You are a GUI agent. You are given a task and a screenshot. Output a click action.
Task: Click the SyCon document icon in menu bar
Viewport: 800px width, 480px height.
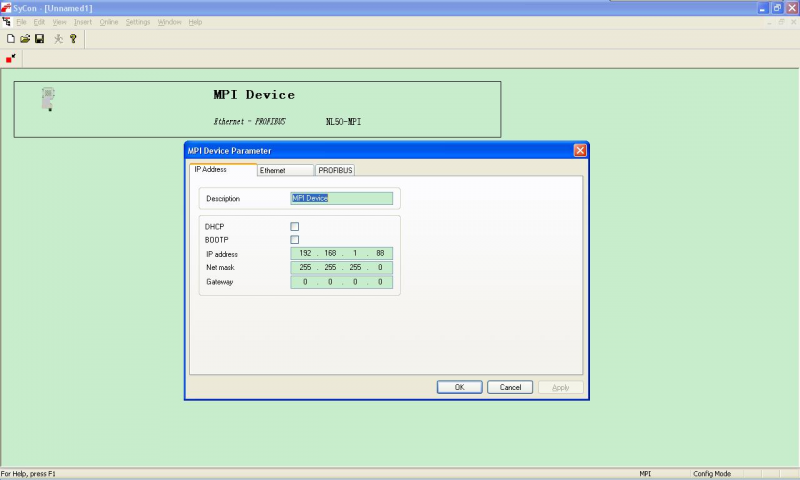coord(7,22)
